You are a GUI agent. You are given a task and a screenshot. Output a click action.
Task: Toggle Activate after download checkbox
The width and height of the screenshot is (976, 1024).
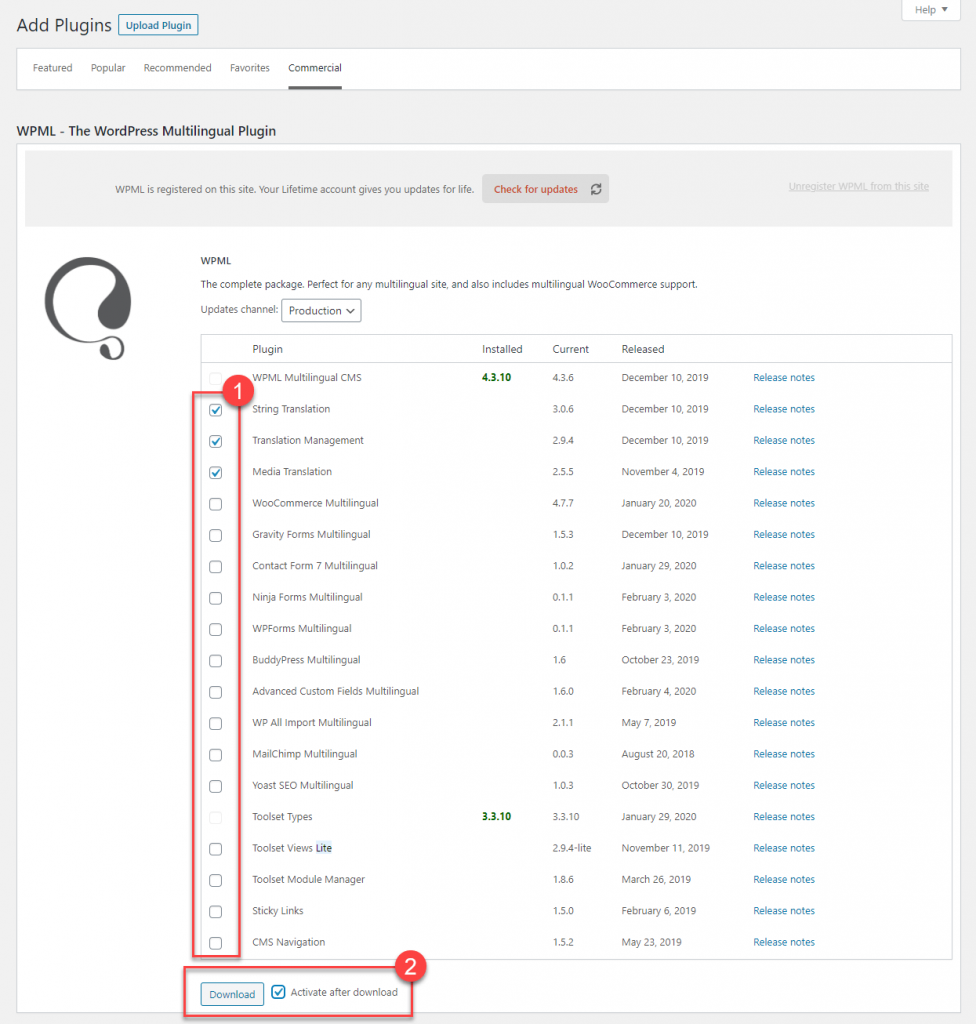278,991
